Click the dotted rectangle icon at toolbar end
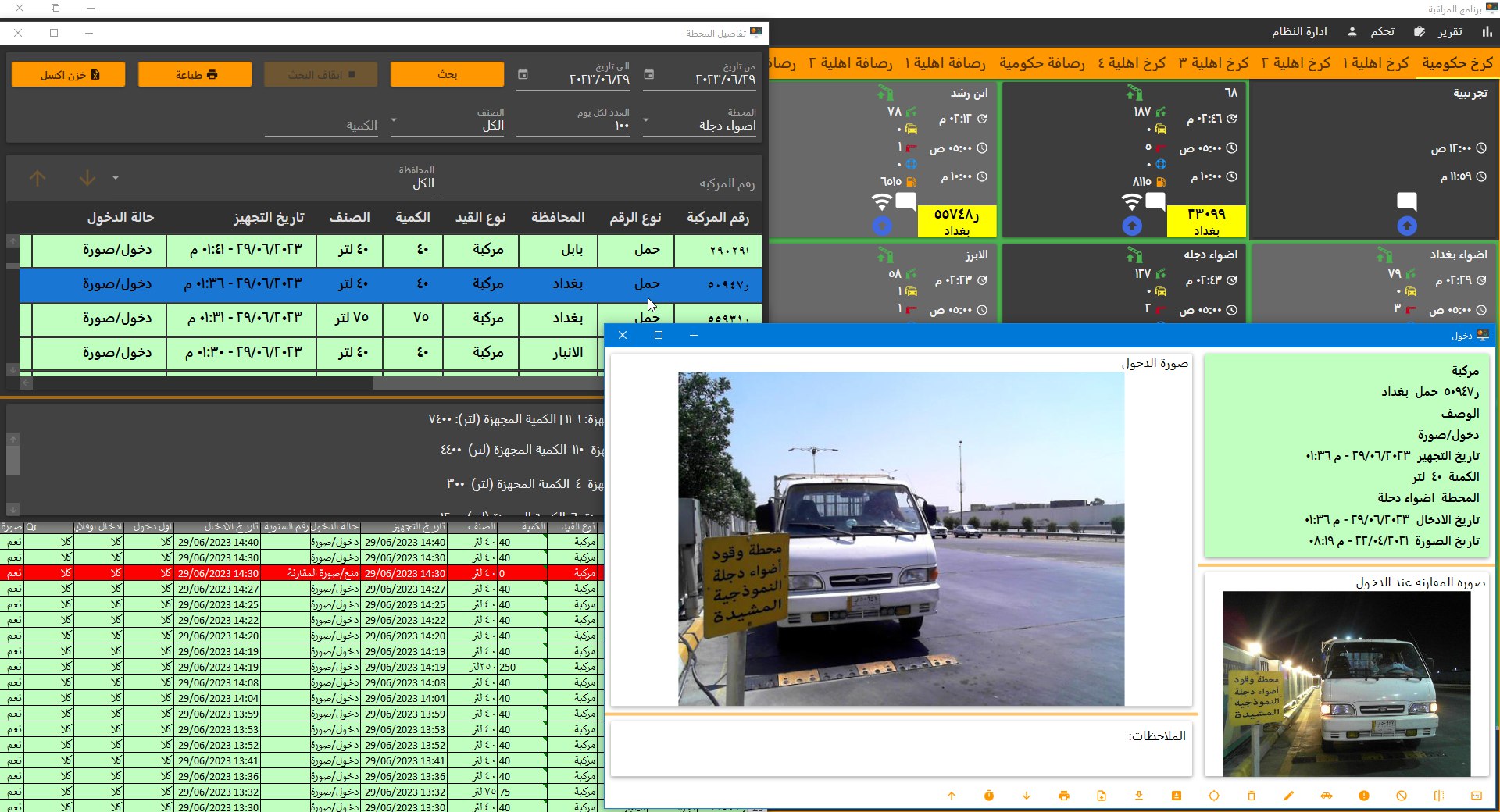1500x812 pixels. [x=1476, y=796]
